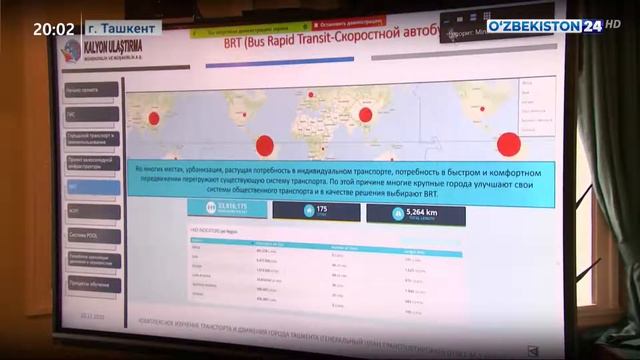The height and width of the screenshot is (360, 640).
Task: Open the top sidebar menu button
Action: point(91,89)
